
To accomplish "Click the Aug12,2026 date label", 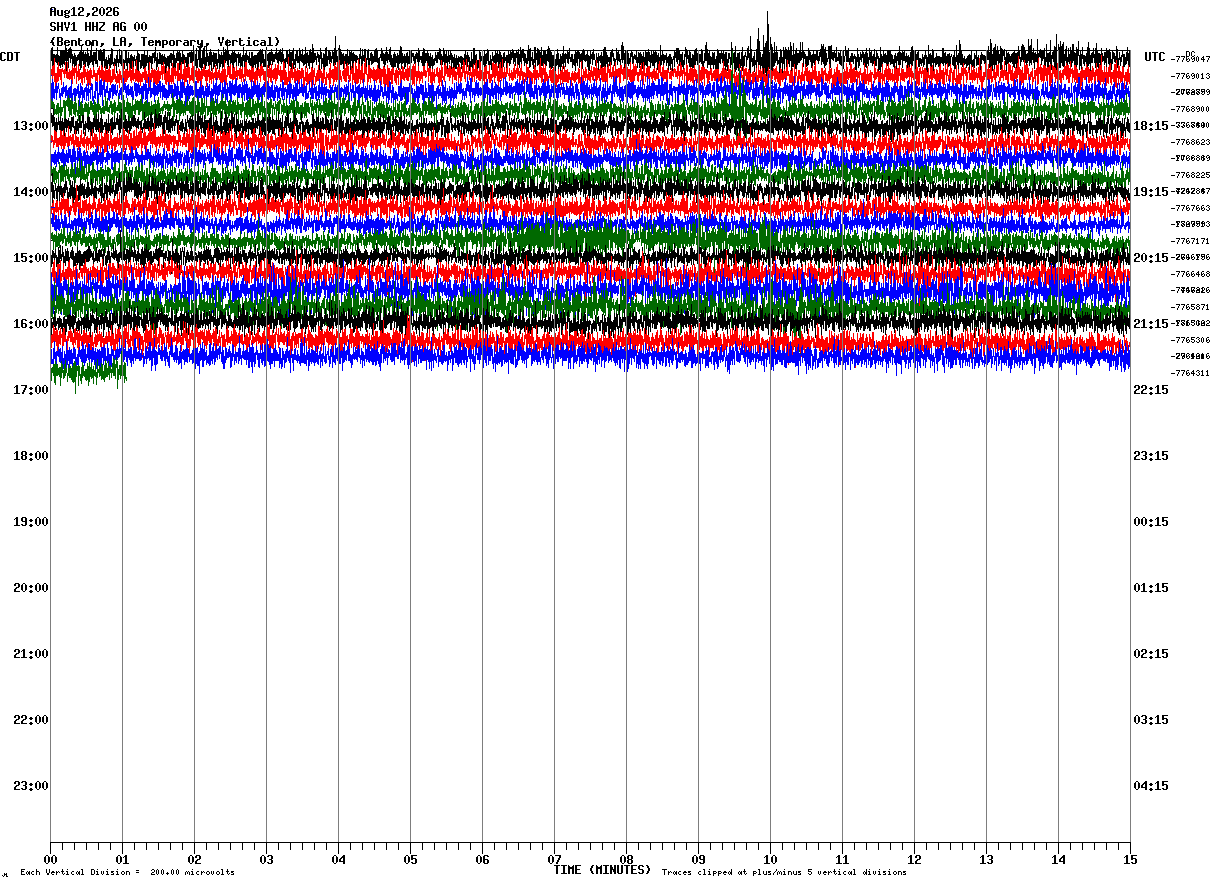I will pos(84,12).
